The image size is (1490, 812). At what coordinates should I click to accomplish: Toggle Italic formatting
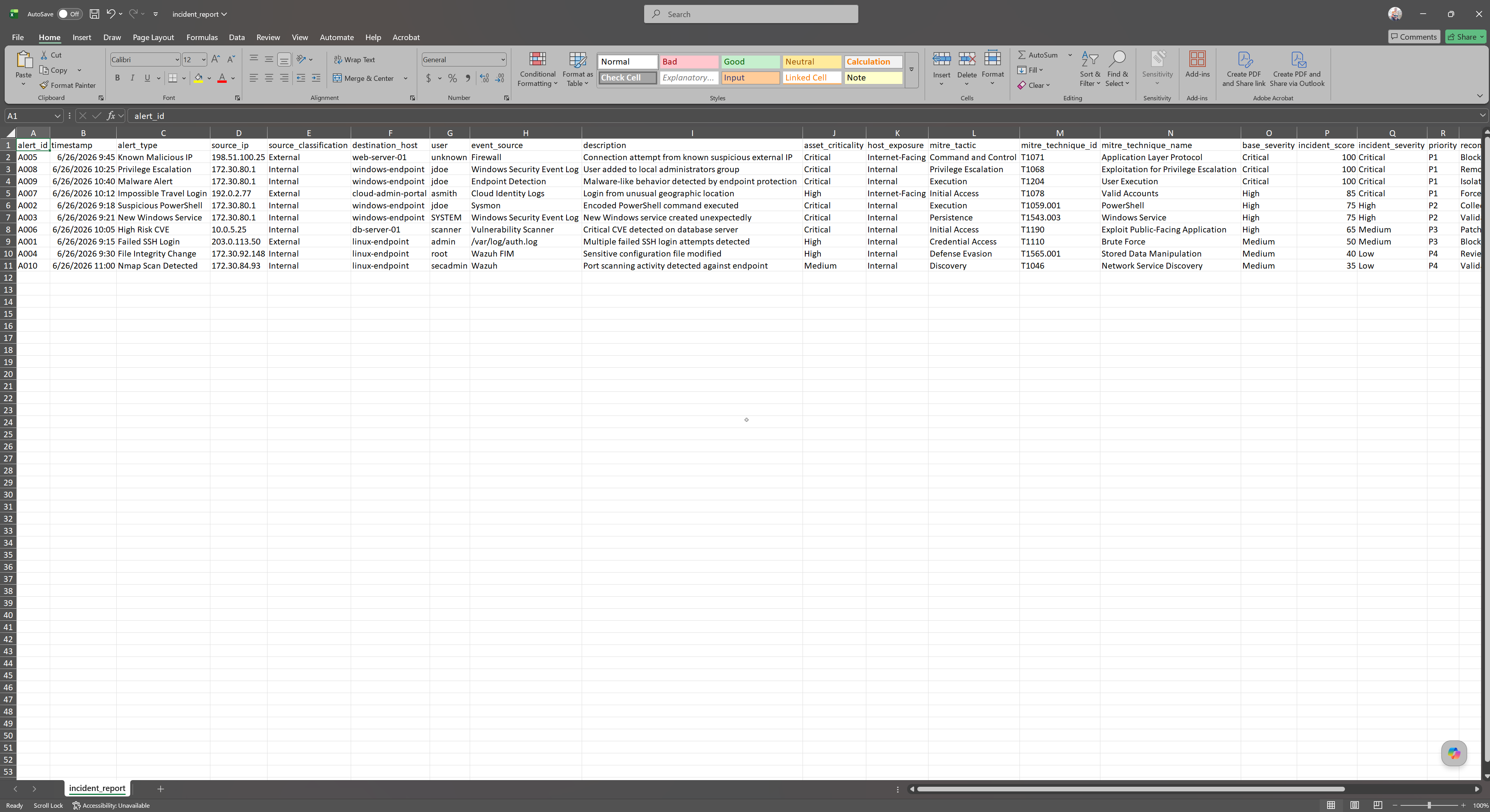(133, 78)
